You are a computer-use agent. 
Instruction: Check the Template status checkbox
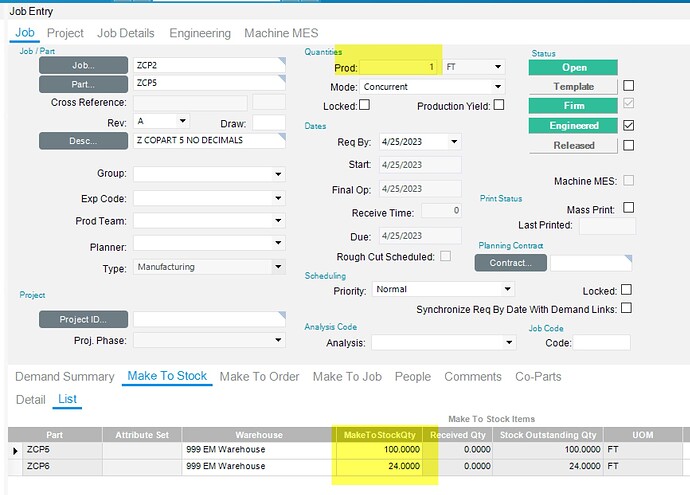click(x=628, y=85)
